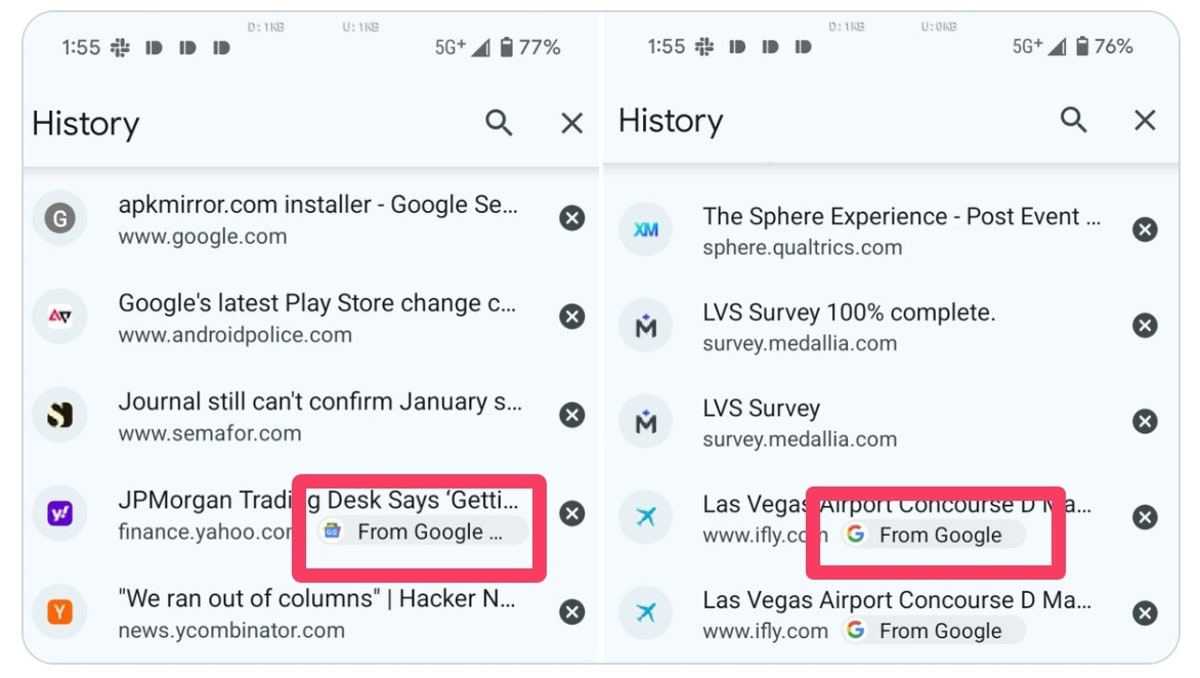
Task: Delete the JPMorgan Trading Desk entry
Action: [x=572, y=513]
